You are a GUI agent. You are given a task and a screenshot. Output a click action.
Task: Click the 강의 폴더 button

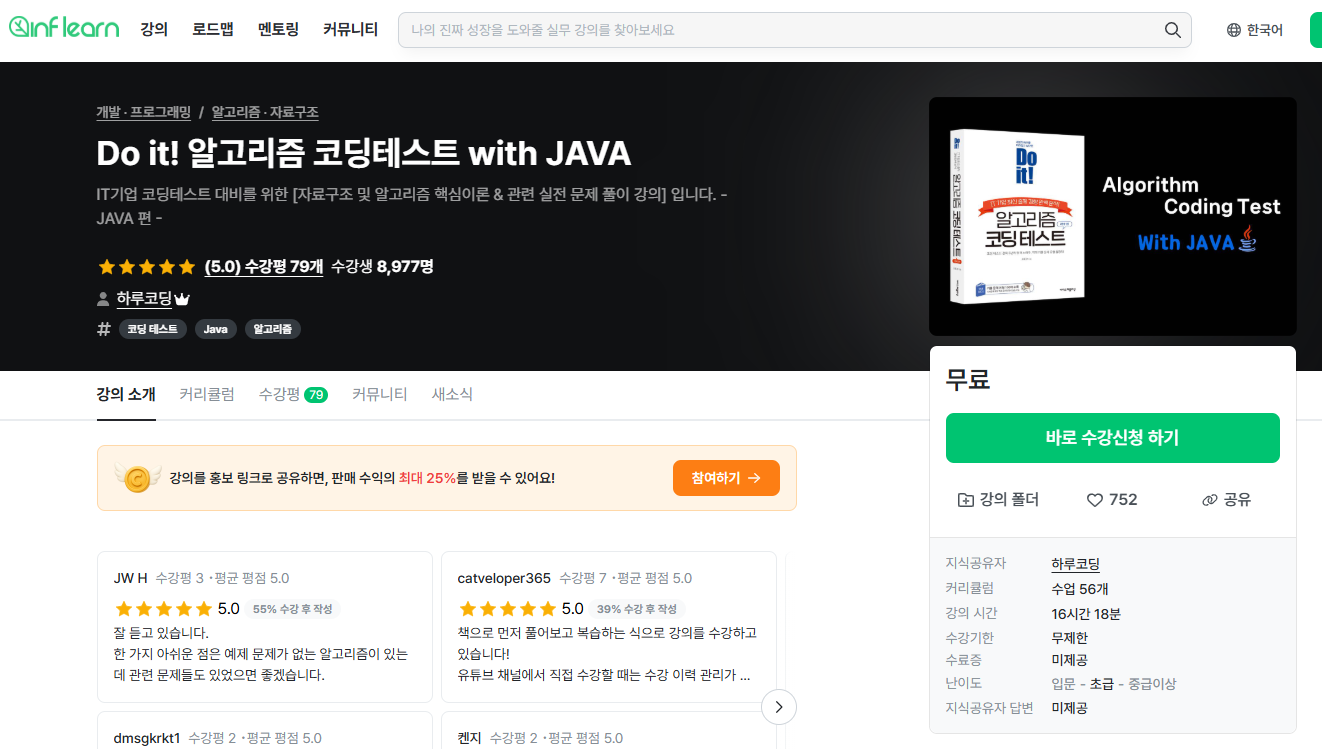[998, 500]
